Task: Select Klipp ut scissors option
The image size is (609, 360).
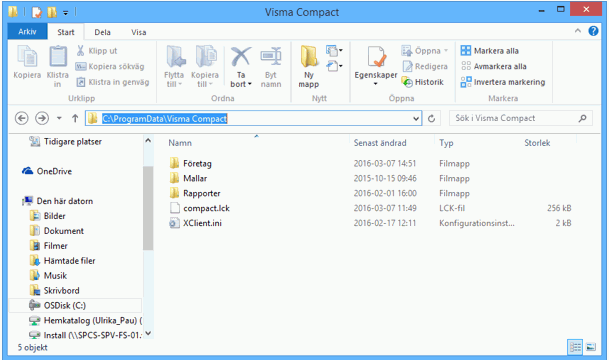Action: pyautogui.click(x=97, y=51)
